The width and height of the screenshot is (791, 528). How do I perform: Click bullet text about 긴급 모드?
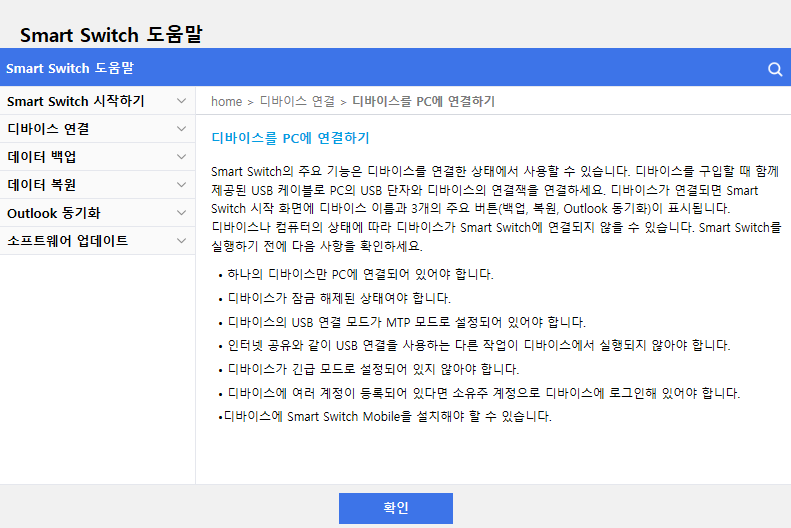pyautogui.click(x=373, y=369)
